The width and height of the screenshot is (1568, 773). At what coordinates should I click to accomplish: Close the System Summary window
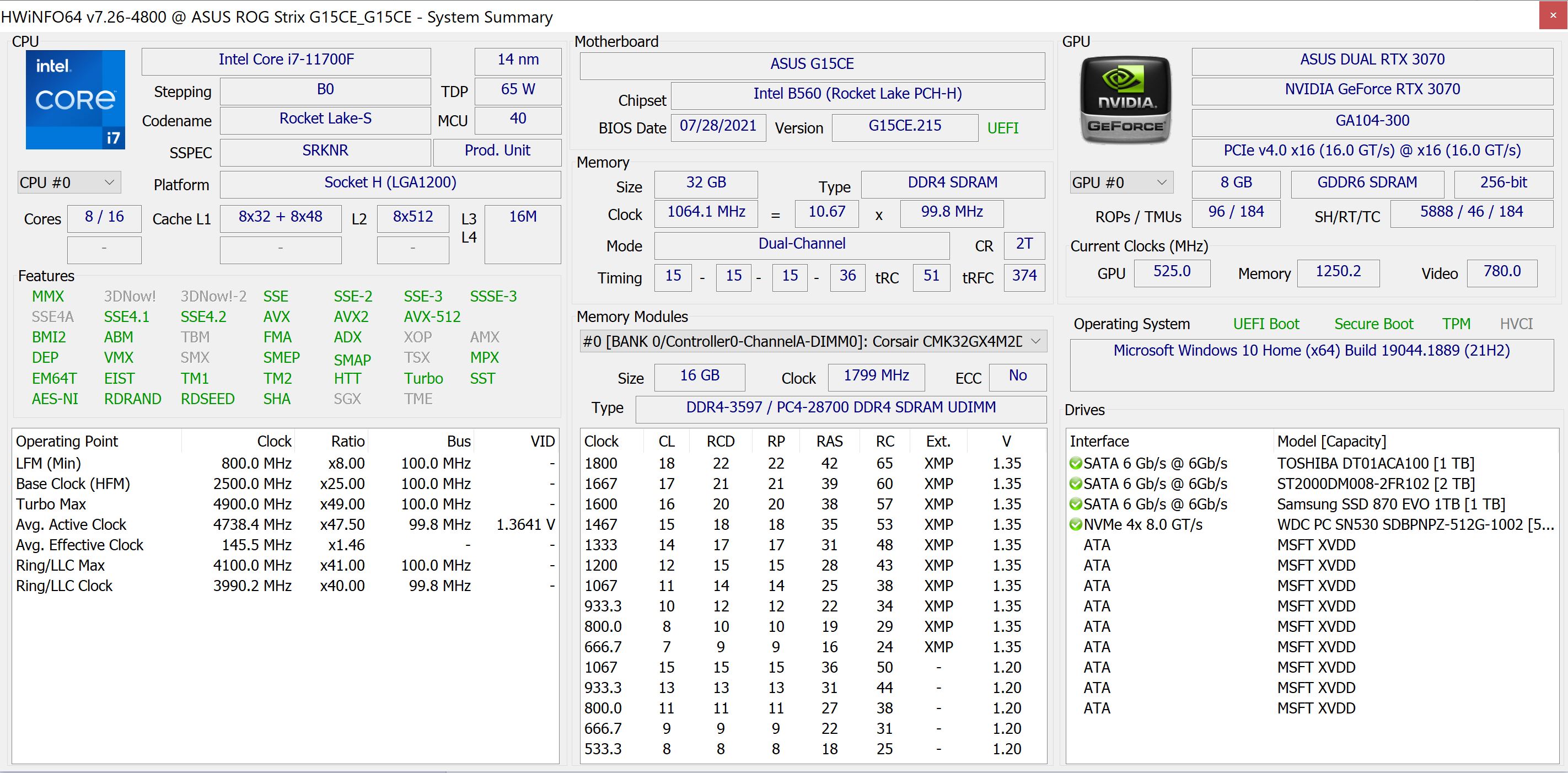pos(1553,15)
